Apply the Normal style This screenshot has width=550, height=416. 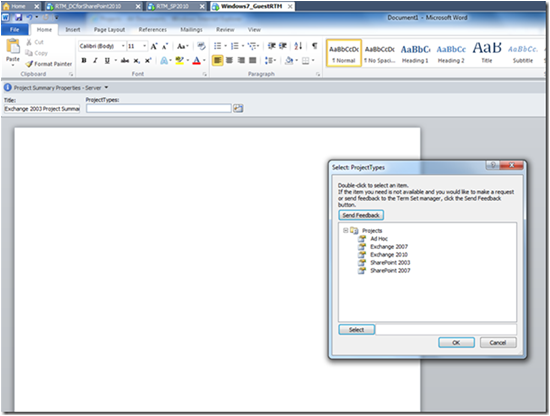click(x=344, y=53)
